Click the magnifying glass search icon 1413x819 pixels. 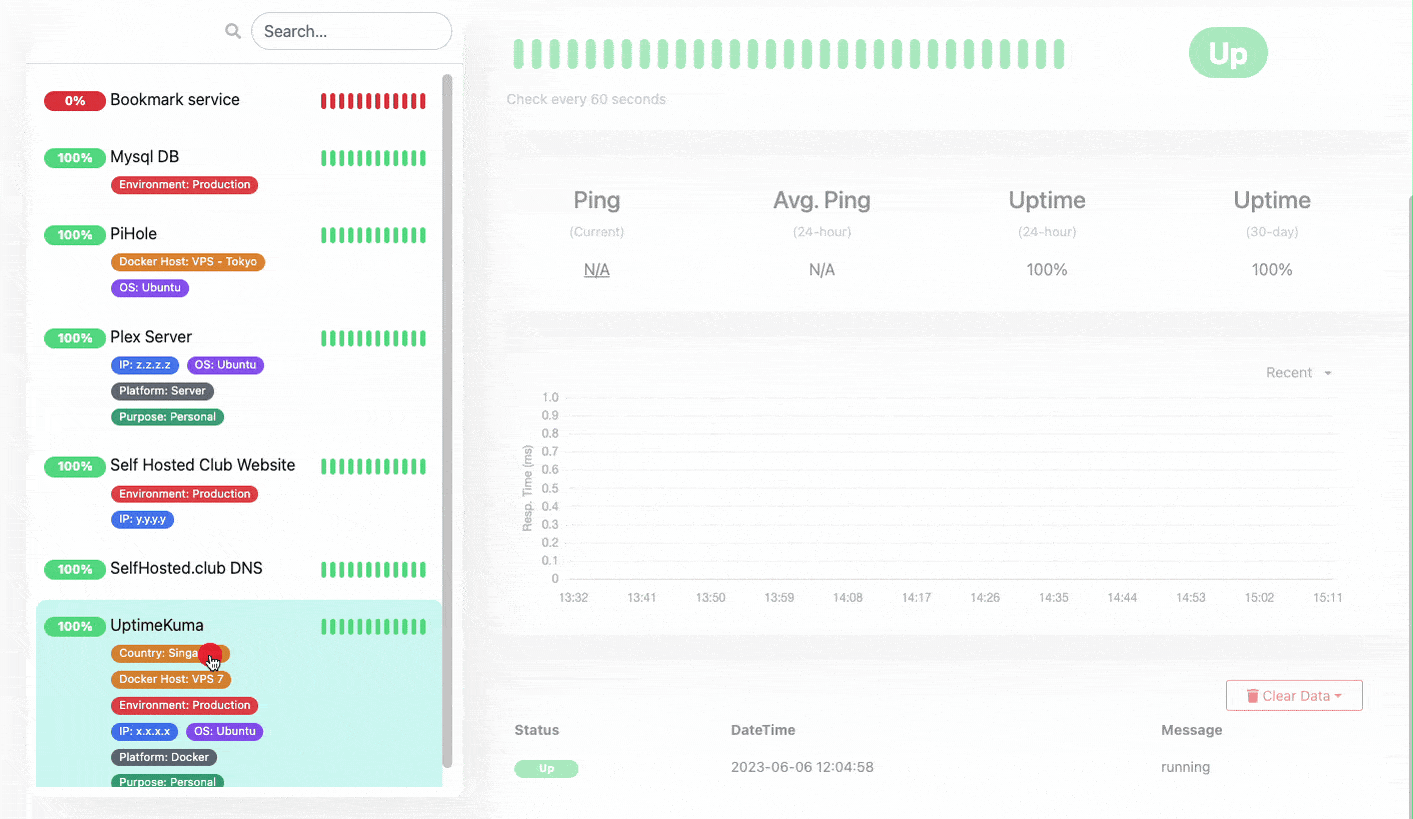233,31
